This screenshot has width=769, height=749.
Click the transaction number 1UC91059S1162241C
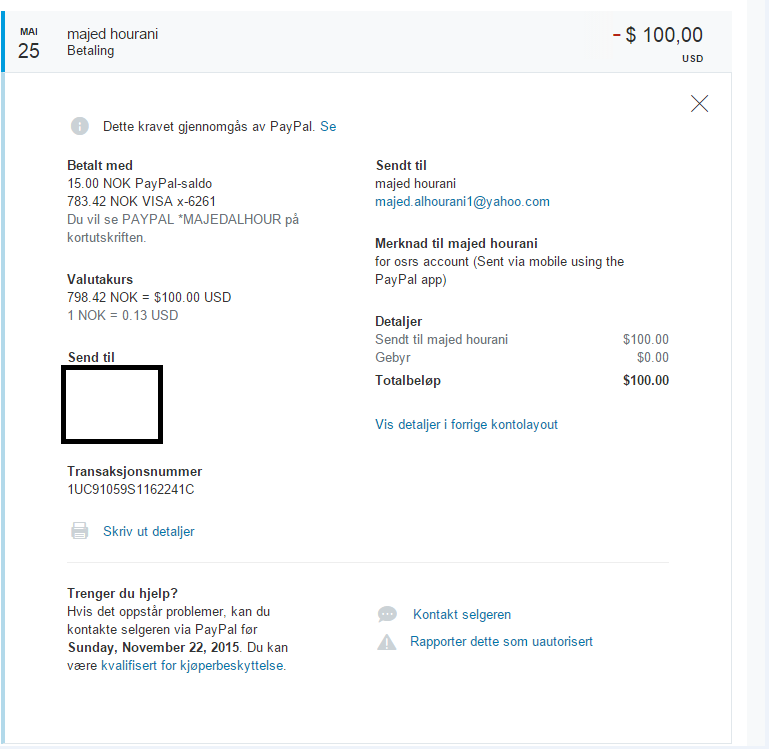tap(130, 490)
